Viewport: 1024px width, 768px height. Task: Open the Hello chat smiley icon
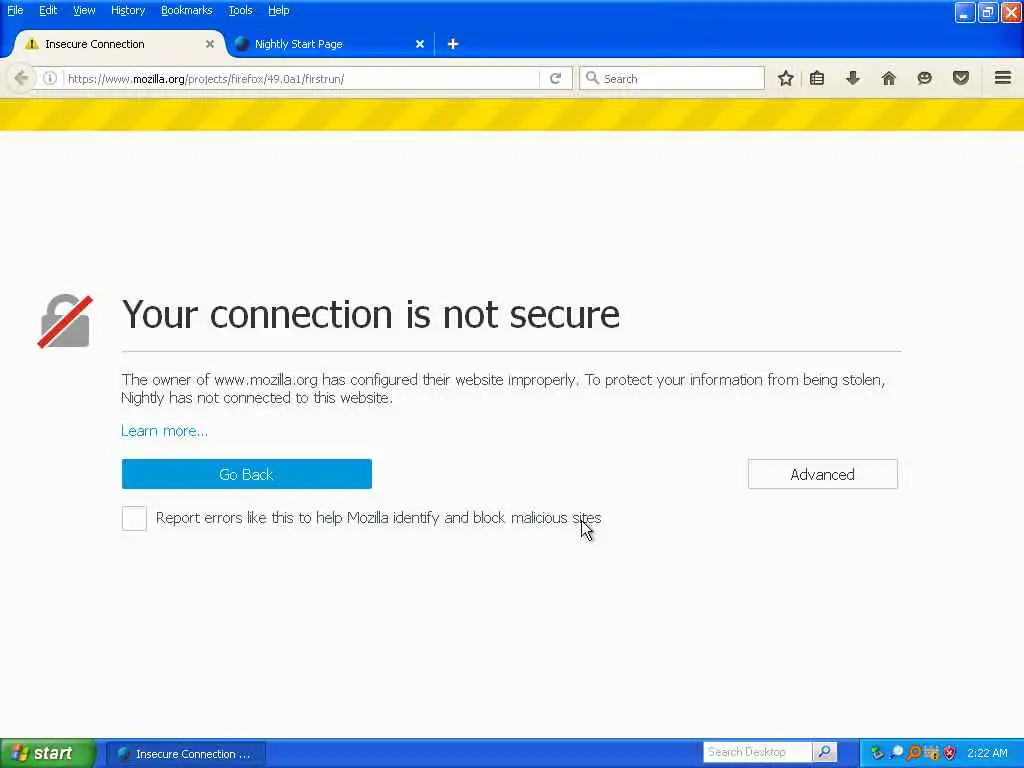coord(924,78)
